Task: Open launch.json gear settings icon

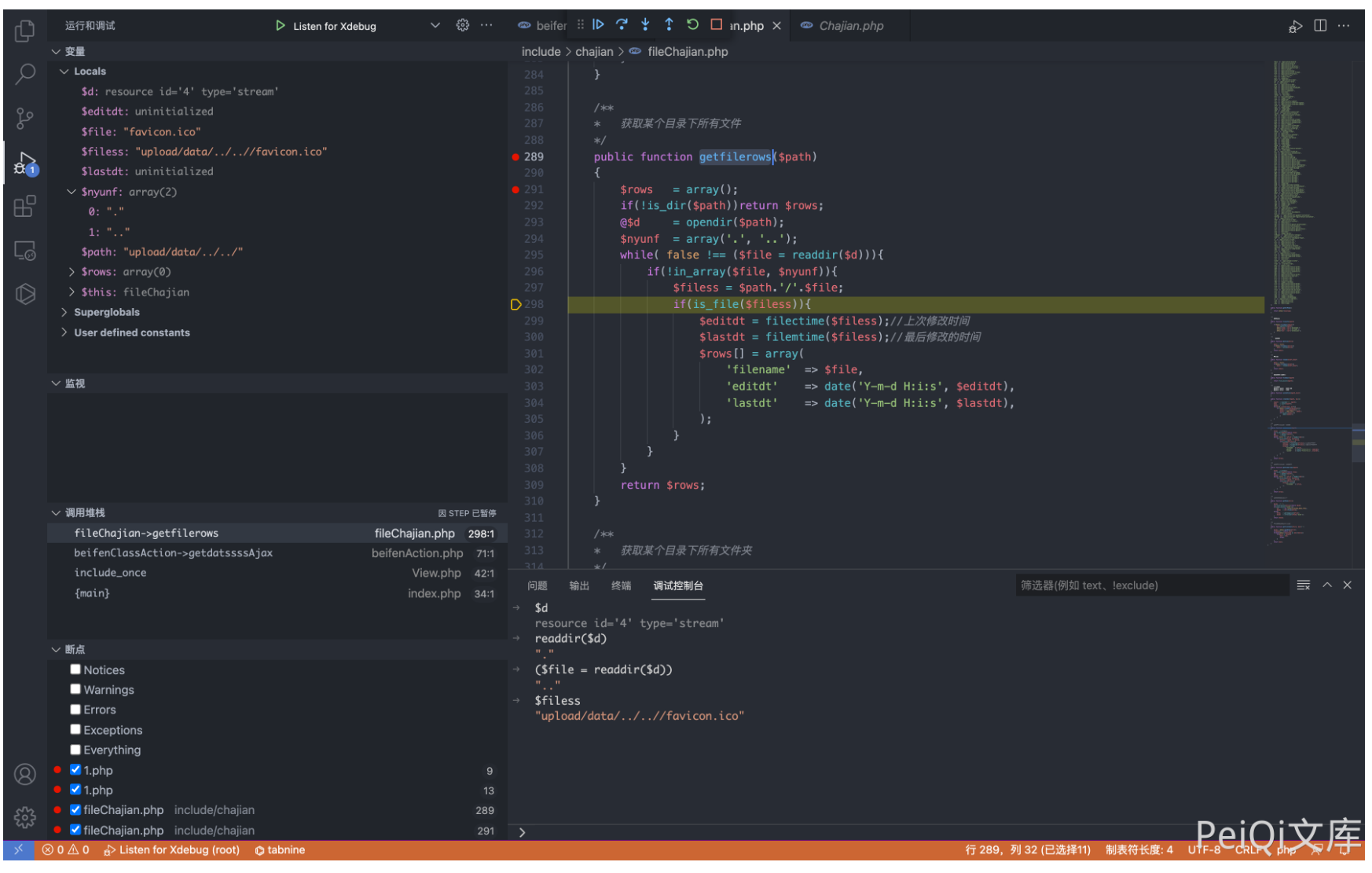Action: pos(463,25)
